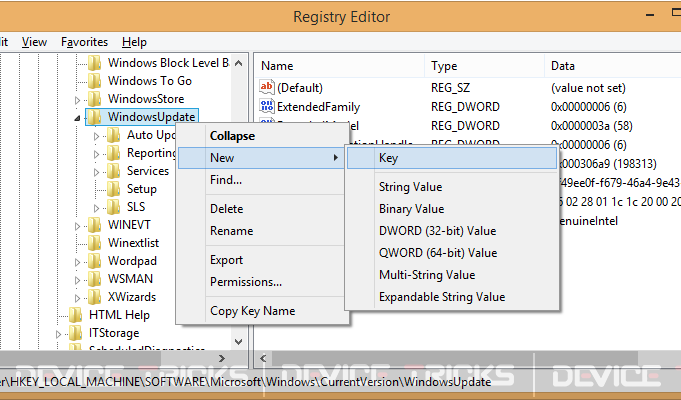The width and height of the screenshot is (681, 400).
Task: Select String Value in New submenu
Action: pos(452,187)
